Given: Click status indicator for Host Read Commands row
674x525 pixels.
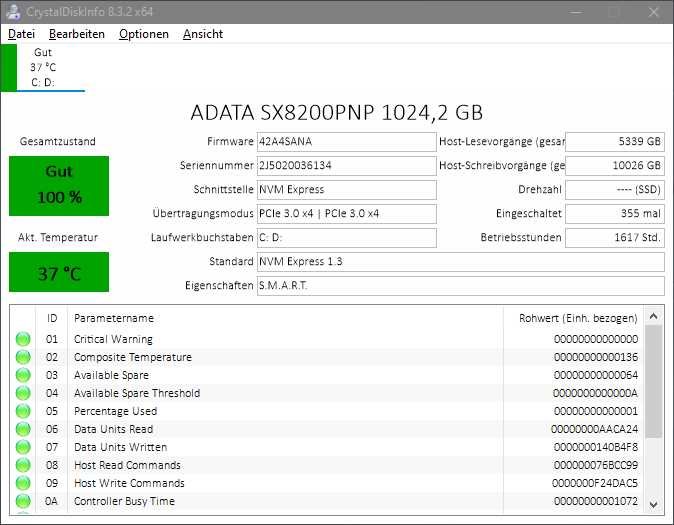Looking at the screenshot, I should [x=23, y=465].
